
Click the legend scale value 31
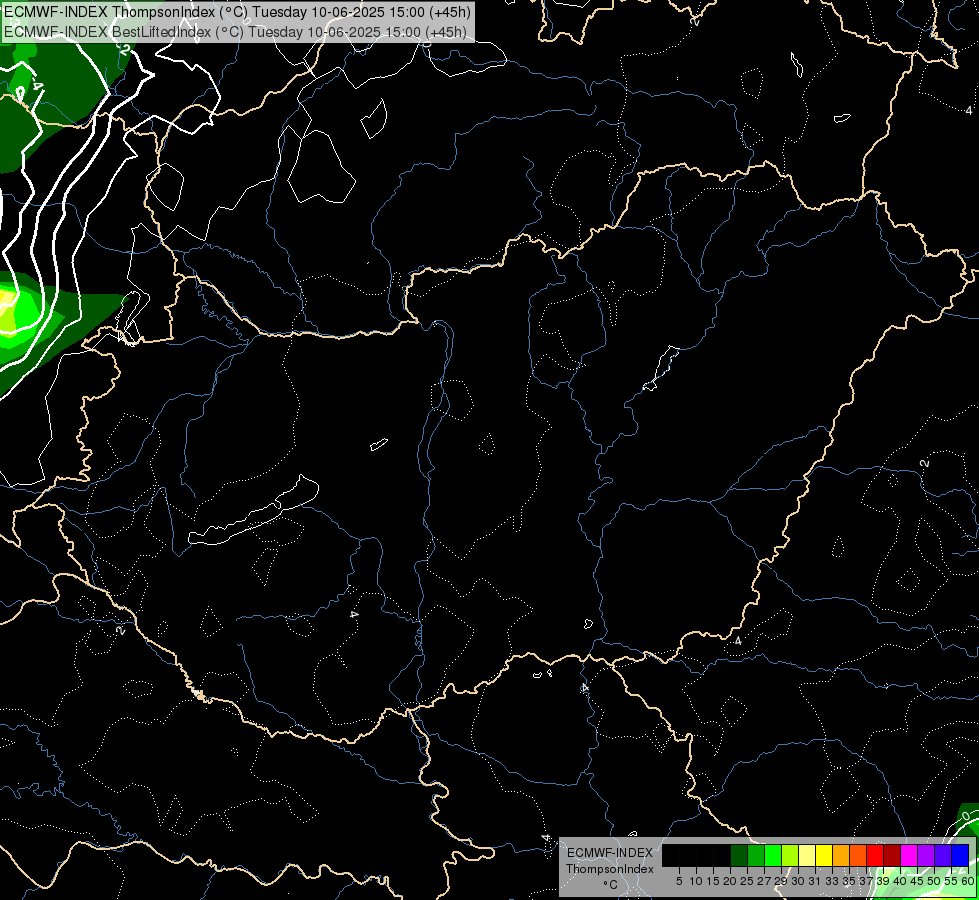pos(815,881)
